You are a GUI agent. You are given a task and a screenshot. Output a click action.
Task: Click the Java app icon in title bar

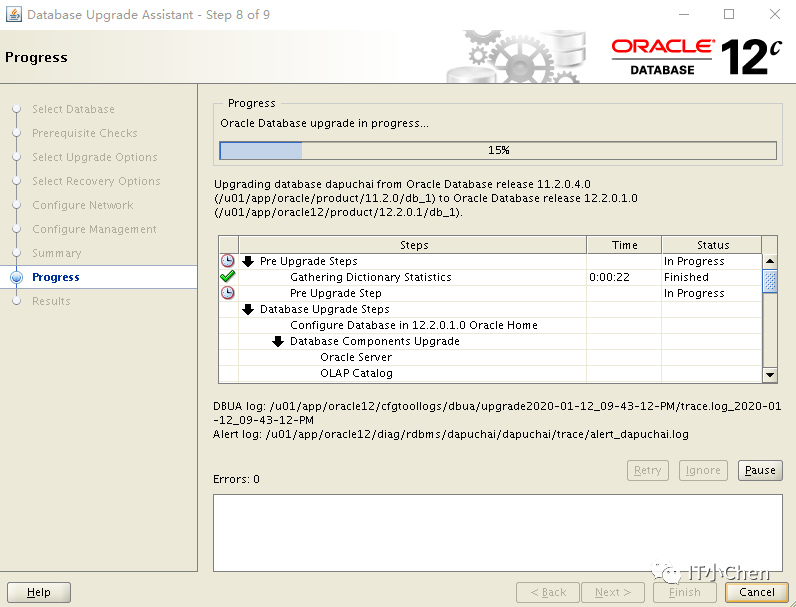pos(14,14)
